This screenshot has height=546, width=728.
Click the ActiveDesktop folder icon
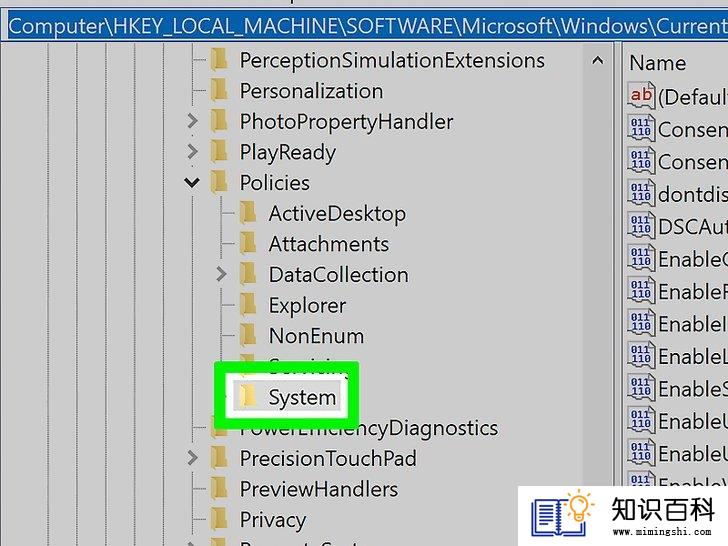coord(248,214)
